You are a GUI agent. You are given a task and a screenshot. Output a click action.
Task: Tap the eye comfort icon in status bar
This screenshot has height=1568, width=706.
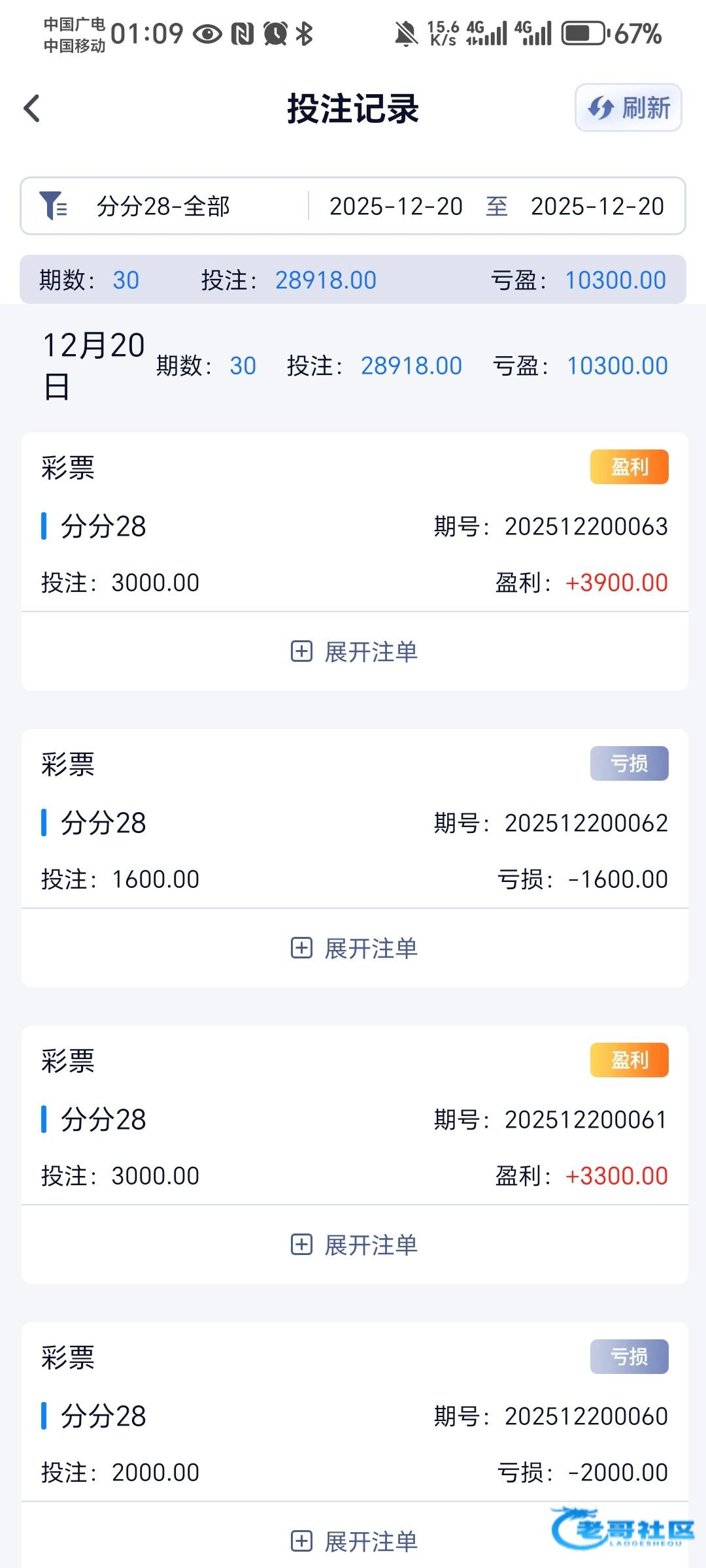pyautogui.click(x=208, y=33)
